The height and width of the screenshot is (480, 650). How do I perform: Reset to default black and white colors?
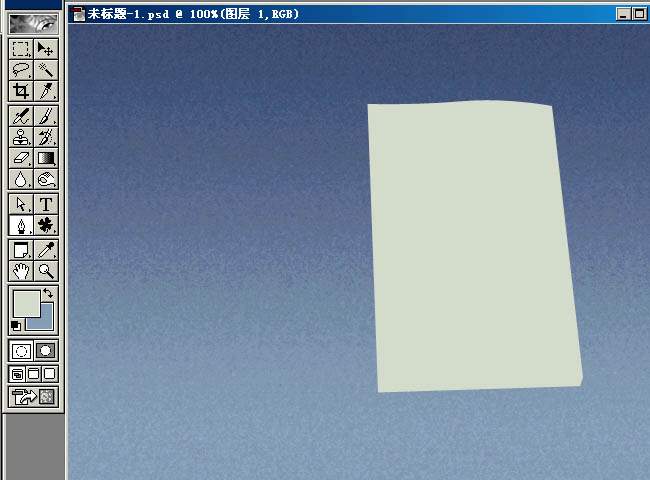click(16, 325)
